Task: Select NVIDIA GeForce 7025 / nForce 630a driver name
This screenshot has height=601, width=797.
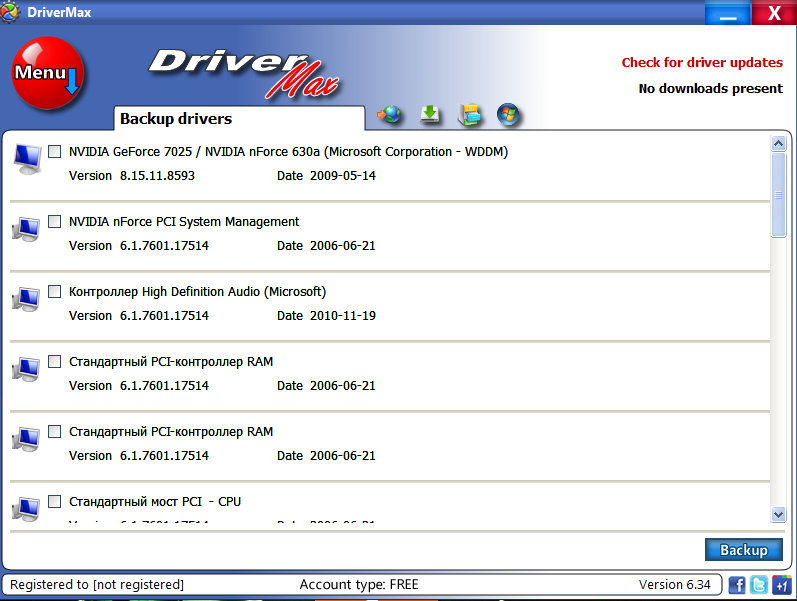Action: point(288,152)
